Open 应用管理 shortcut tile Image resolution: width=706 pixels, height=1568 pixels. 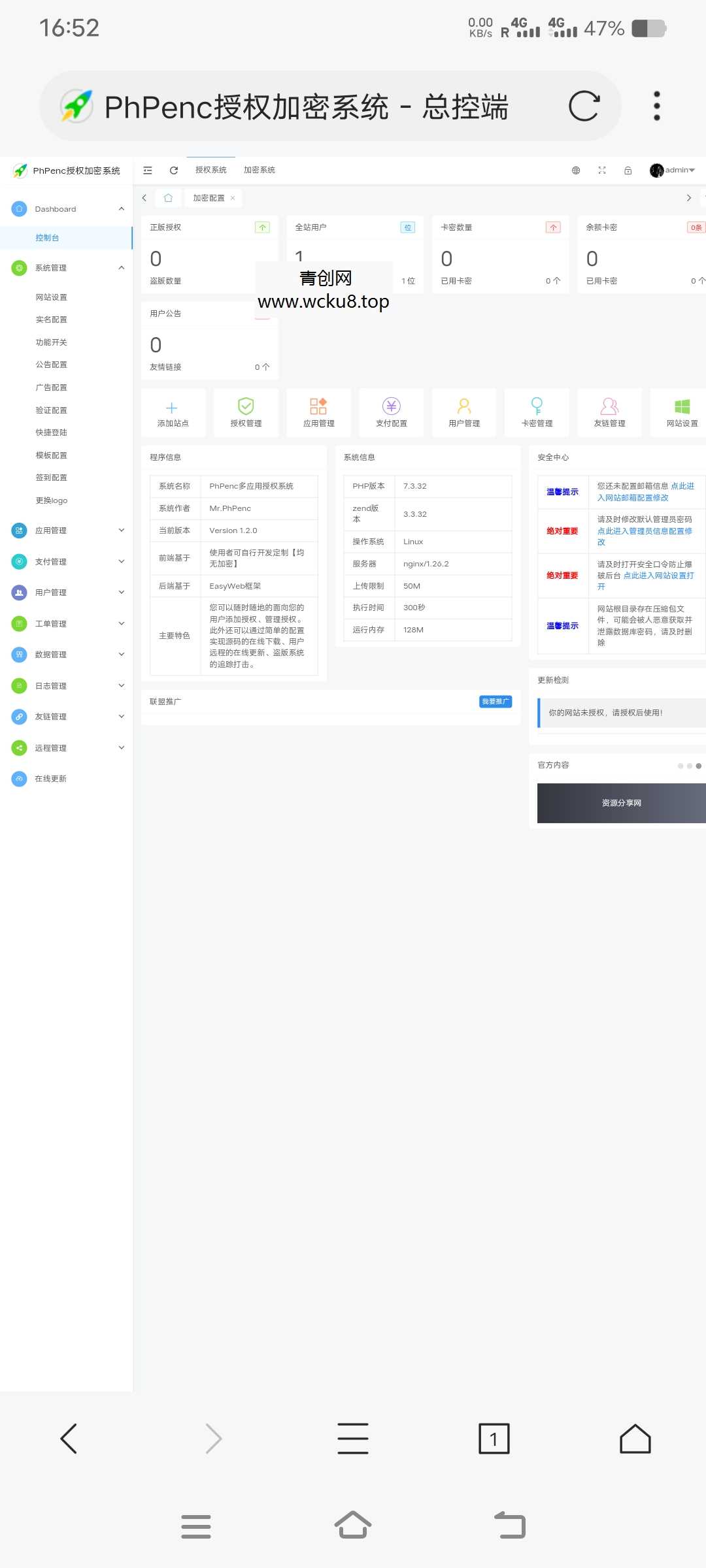coord(319,413)
